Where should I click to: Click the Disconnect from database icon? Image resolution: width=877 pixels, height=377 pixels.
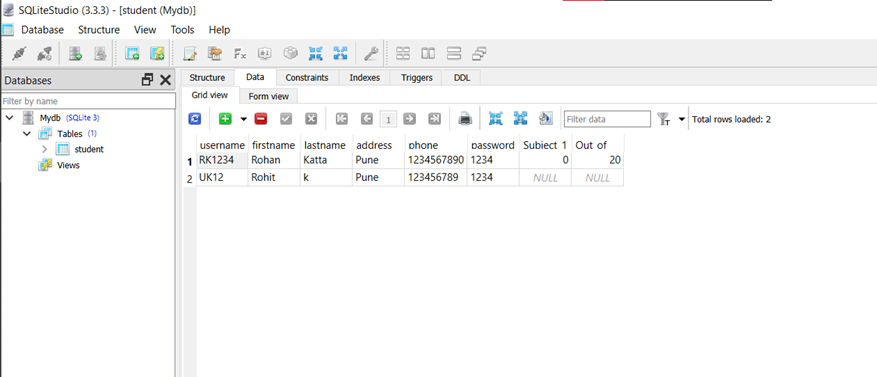[44, 54]
